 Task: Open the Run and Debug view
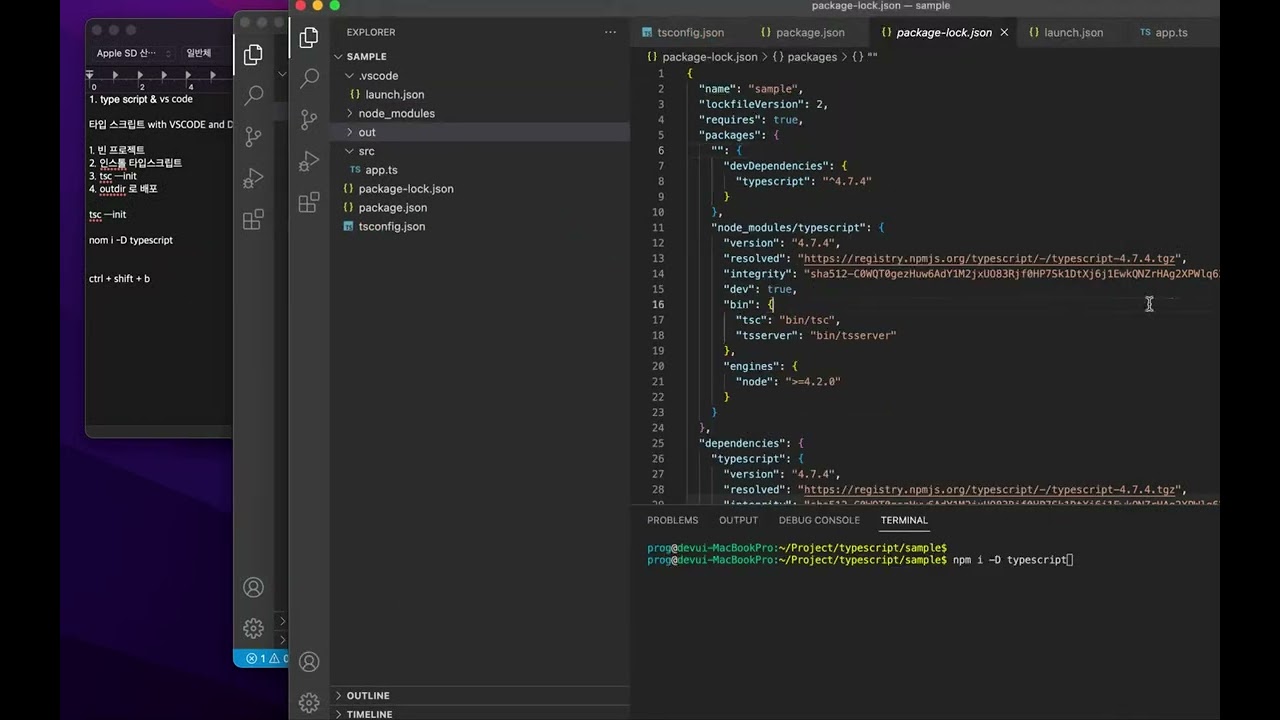click(309, 161)
